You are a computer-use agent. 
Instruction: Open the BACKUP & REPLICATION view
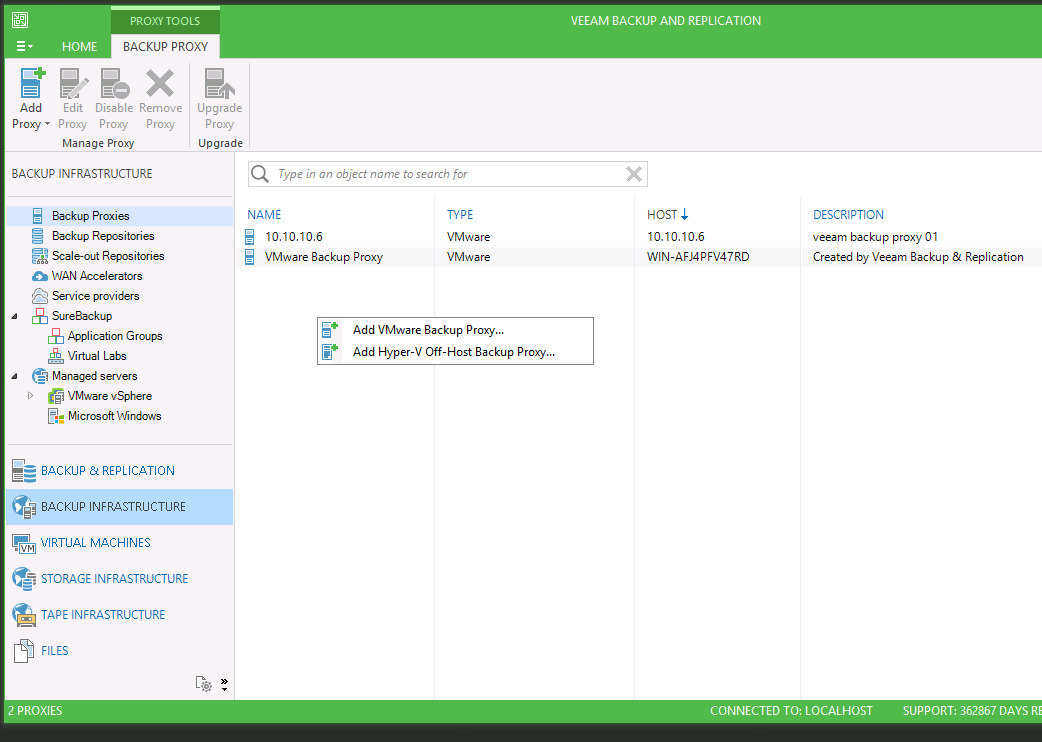pyautogui.click(x=120, y=471)
